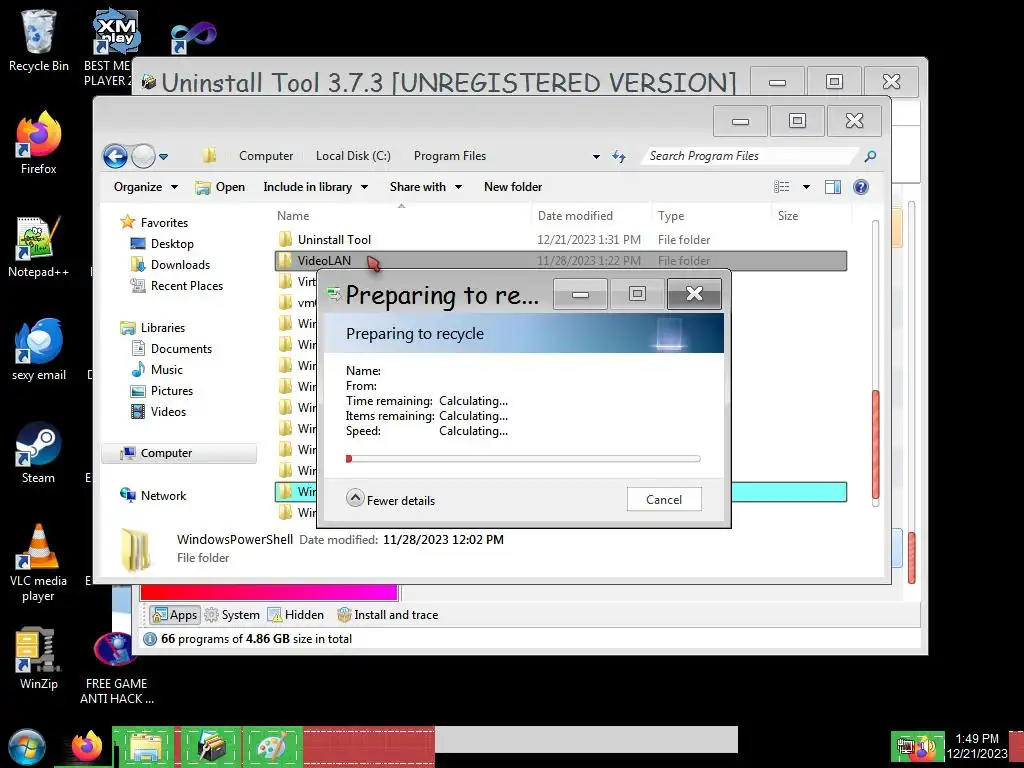This screenshot has width=1024, height=768.
Task: Click Local Disk (C:) in the breadcrumb
Action: (x=353, y=156)
